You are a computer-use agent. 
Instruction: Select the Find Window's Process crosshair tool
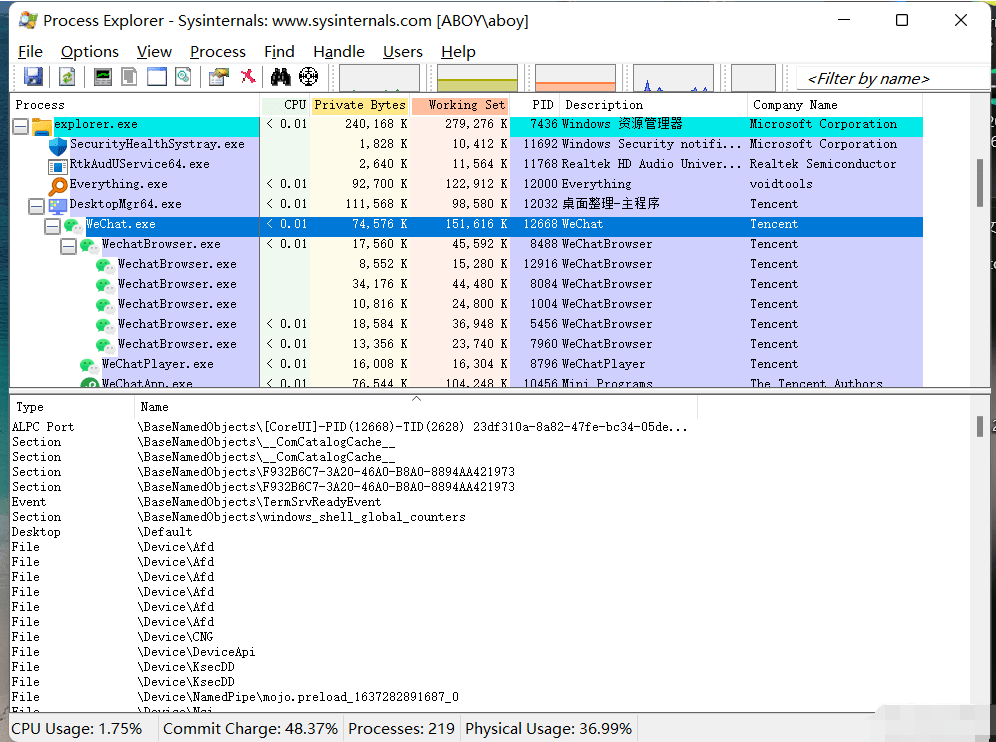[x=308, y=77]
